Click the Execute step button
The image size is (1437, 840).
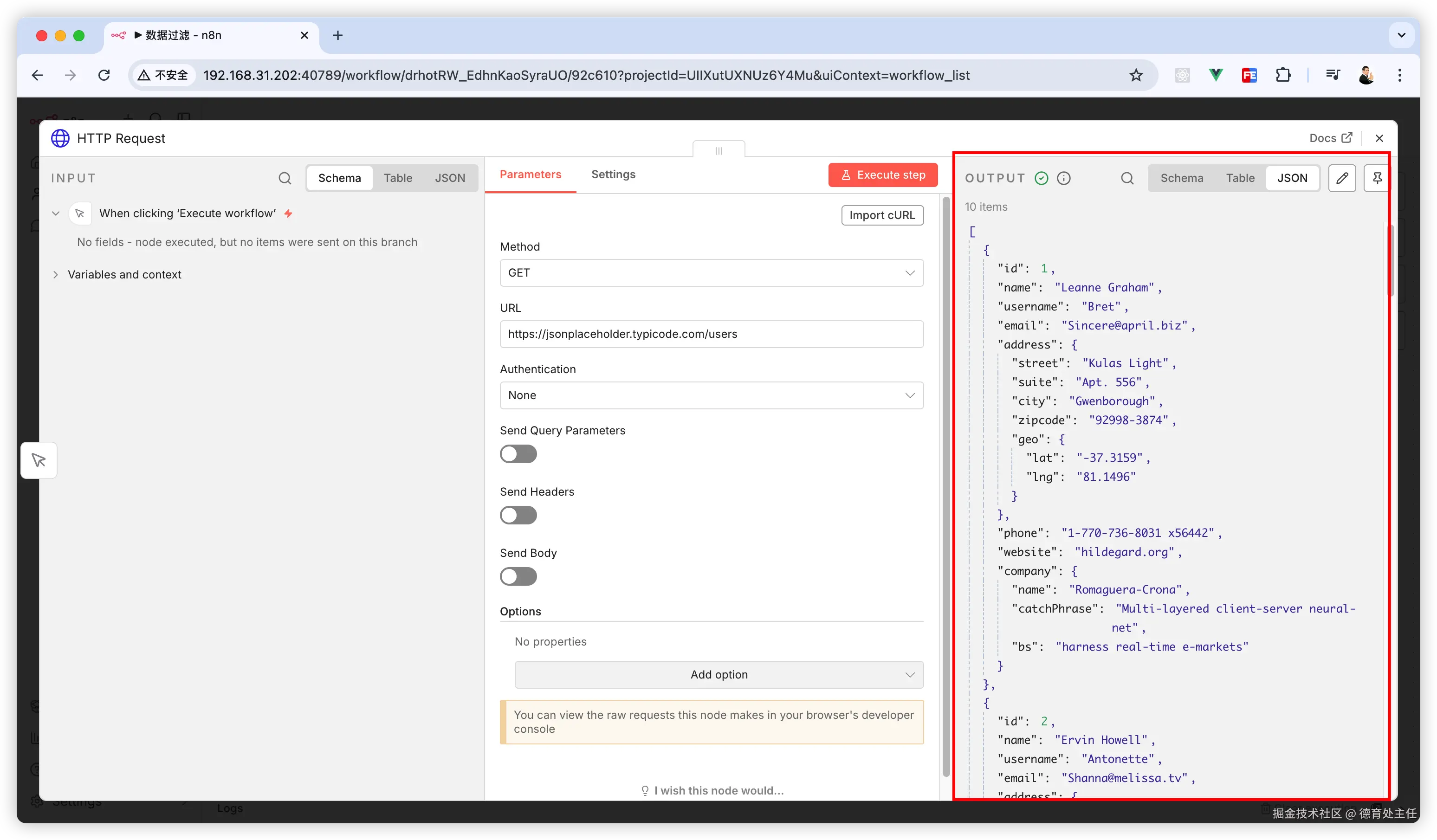882,174
